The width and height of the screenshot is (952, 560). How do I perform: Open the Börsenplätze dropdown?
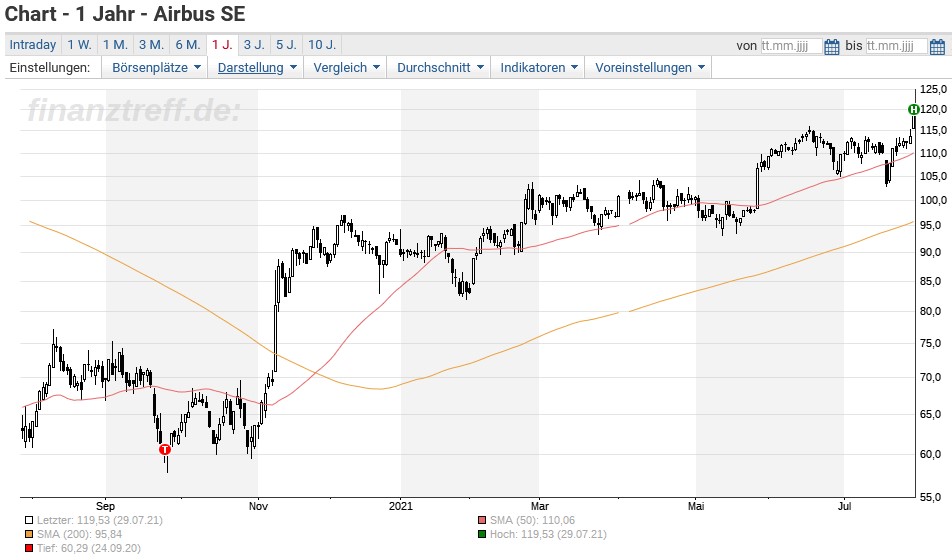[x=156, y=67]
